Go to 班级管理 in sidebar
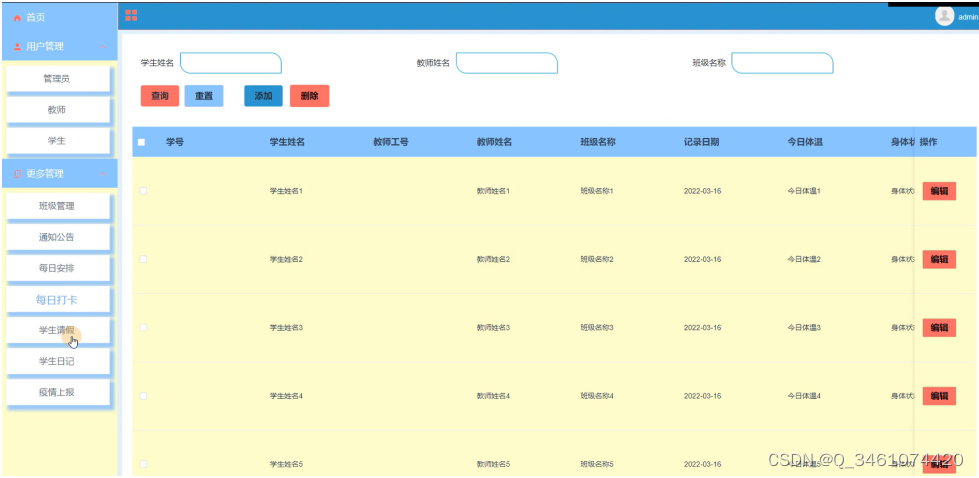 (57, 207)
